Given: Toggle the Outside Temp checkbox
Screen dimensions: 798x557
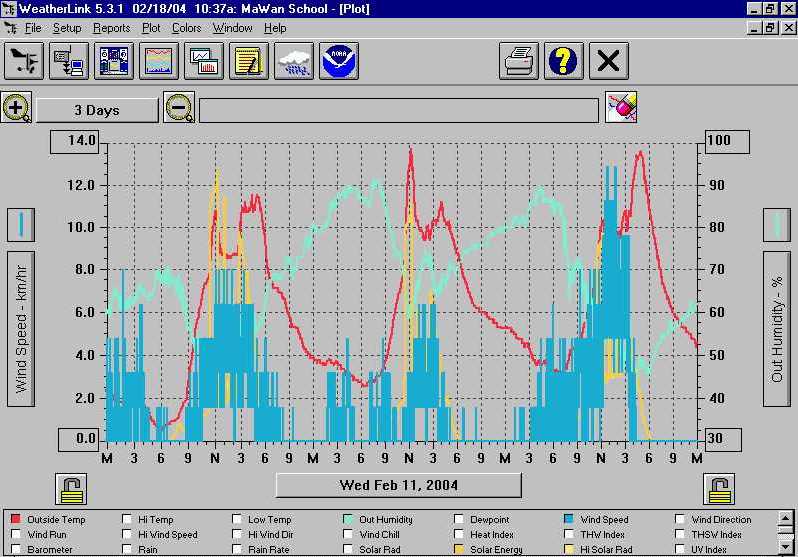Looking at the screenshot, I should coord(16,519).
